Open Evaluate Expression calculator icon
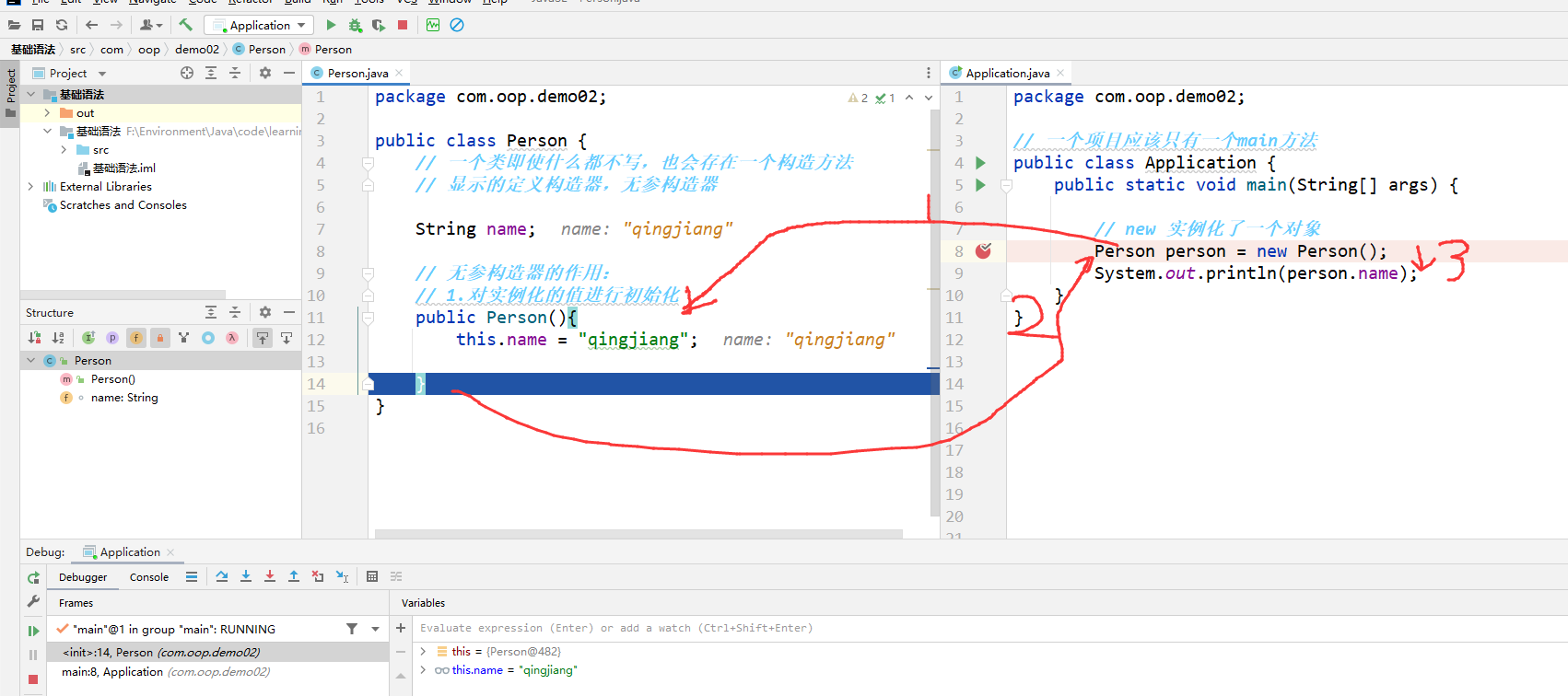The width and height of the screenshot is (1568, 696). (x=372, y=576)
